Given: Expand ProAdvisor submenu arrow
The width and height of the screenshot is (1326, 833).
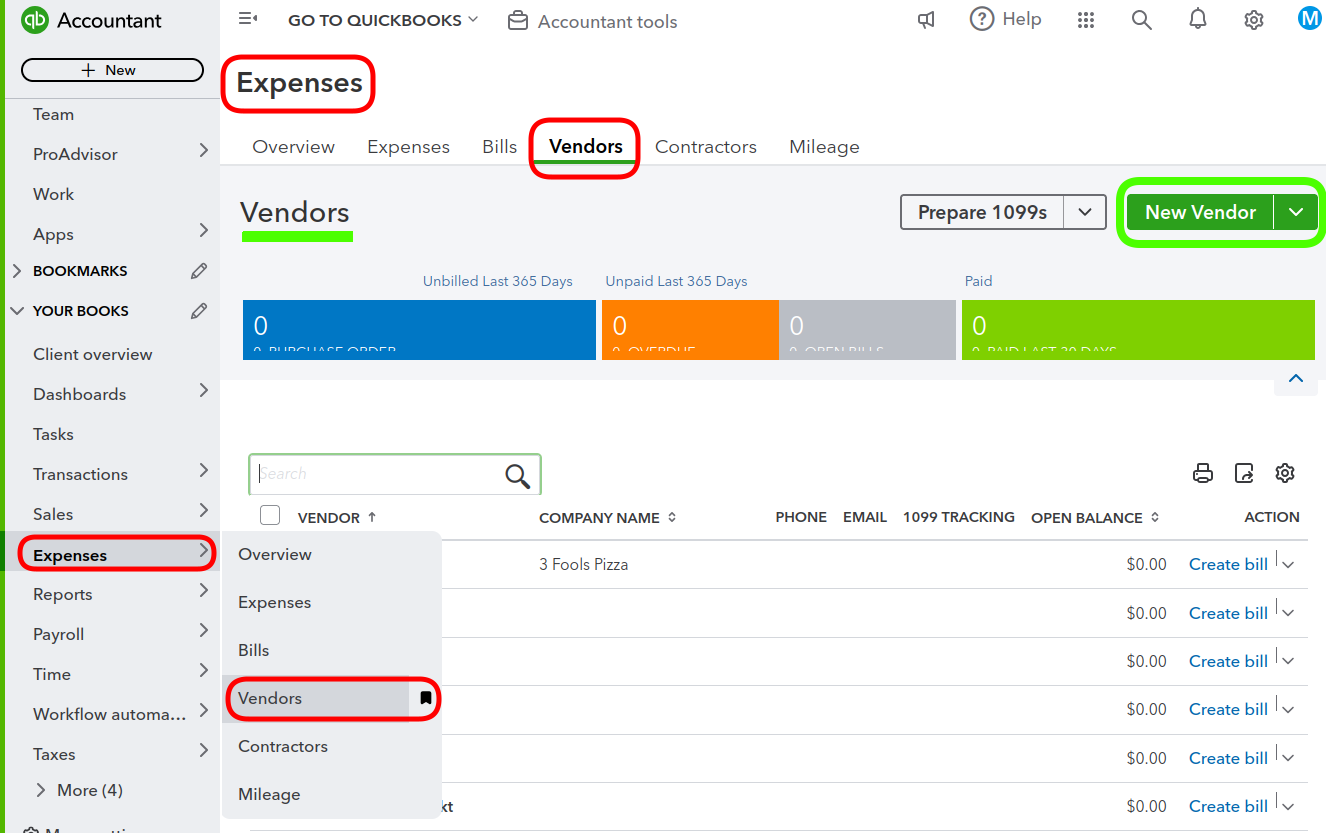Looking at the screenshot, I should click(x=203, y=151).
